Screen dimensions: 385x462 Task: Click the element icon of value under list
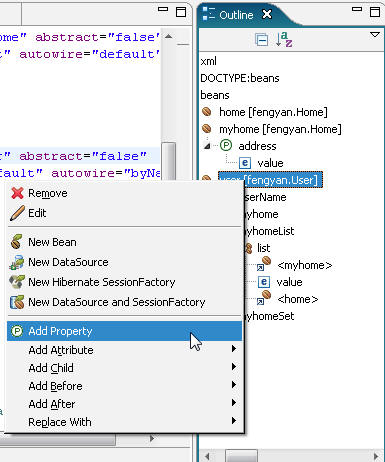pos(264,282)
